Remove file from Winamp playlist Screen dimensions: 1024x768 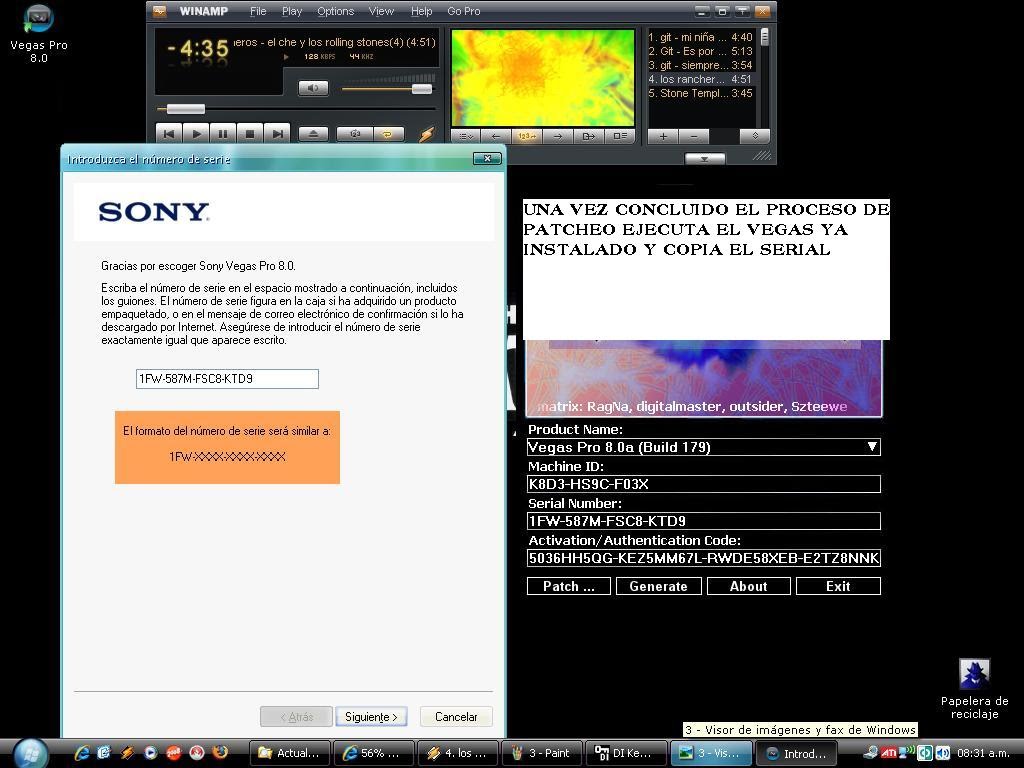click(x=694, y=136)
